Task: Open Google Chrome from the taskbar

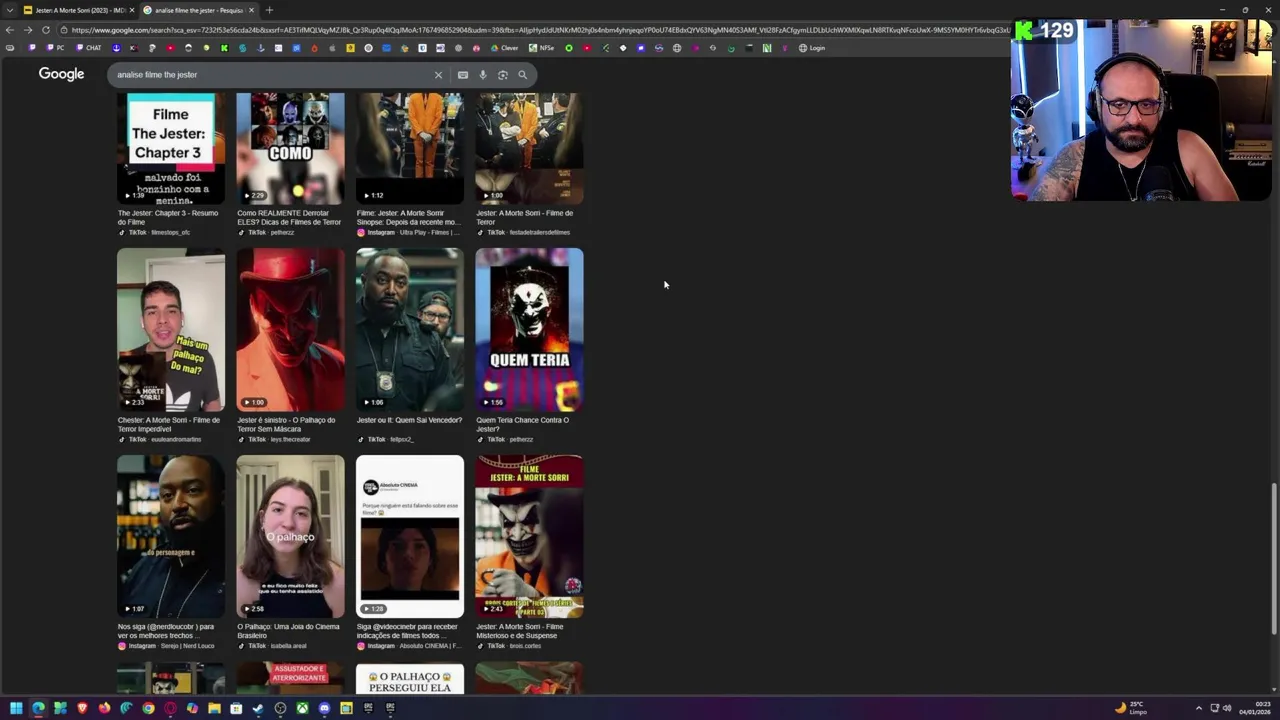Action: pyautogui.click(x=148, y=709)
